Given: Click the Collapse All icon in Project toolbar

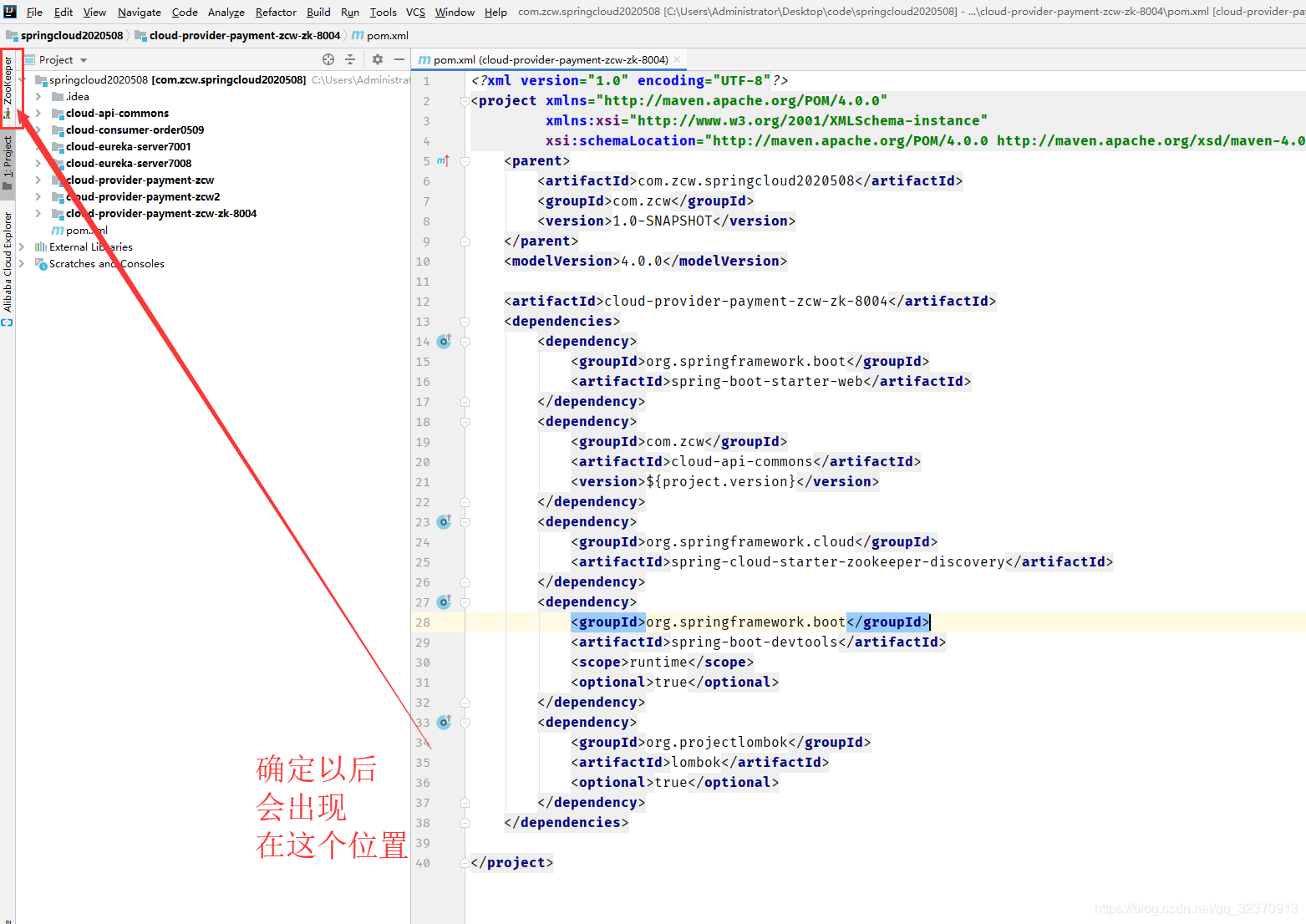Looking at the screenshot, I should click(349, 59).
